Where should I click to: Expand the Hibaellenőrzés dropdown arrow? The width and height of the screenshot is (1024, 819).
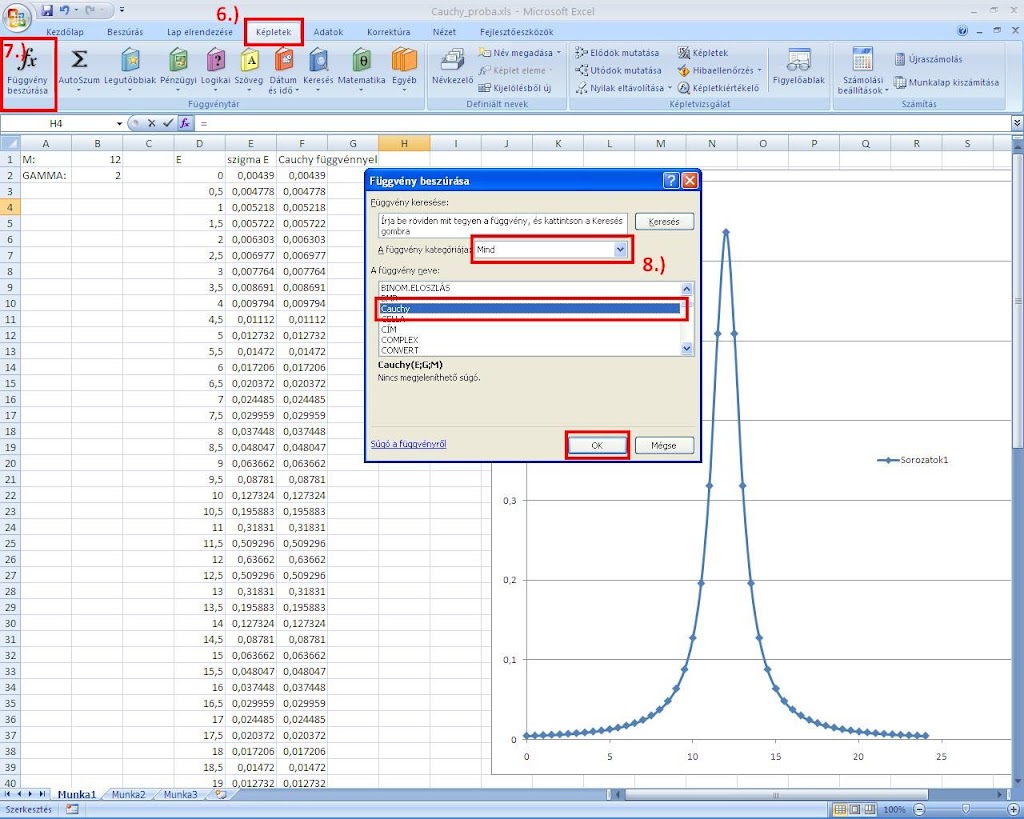pyautogui.click(x=760, y=70)
